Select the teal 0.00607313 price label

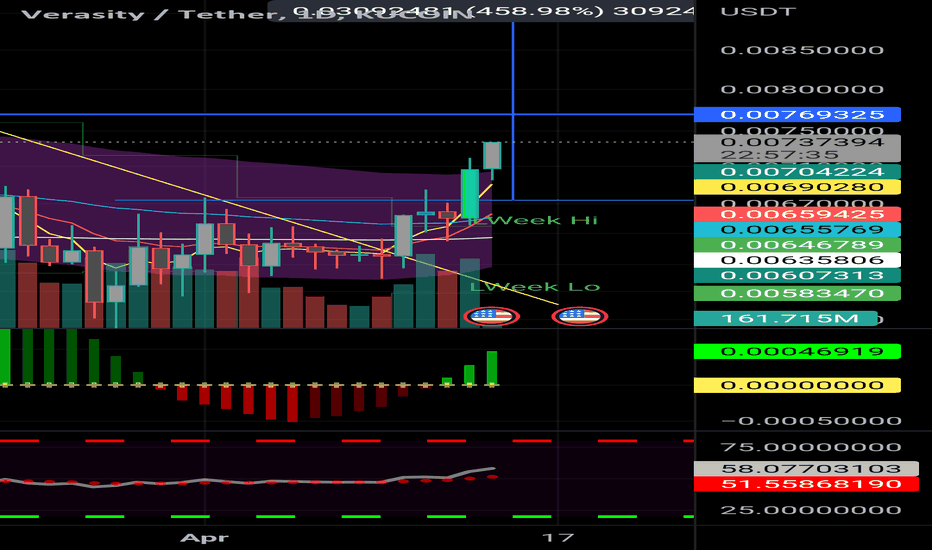(x=797, y=275)
